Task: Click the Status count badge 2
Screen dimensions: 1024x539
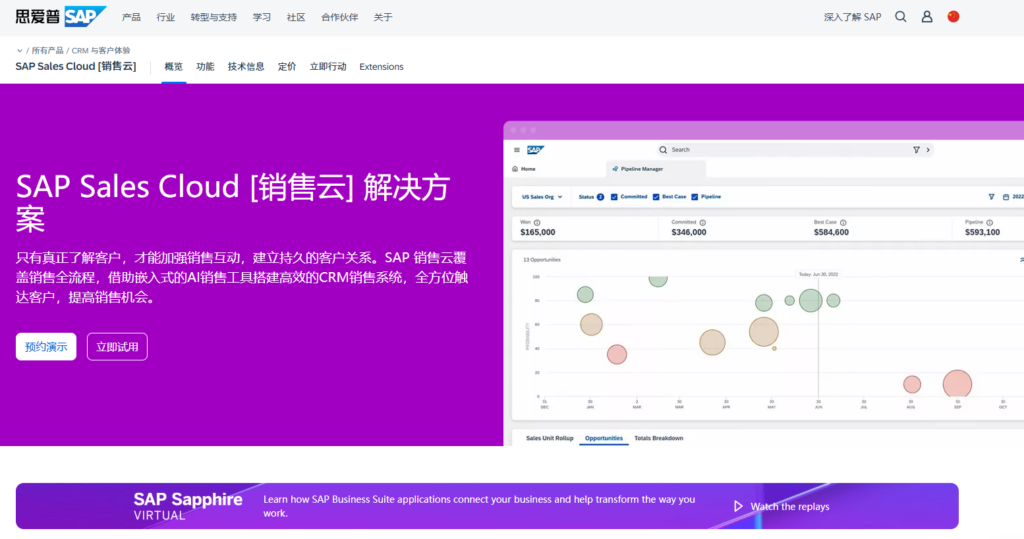Action: (x=600, y=197)
